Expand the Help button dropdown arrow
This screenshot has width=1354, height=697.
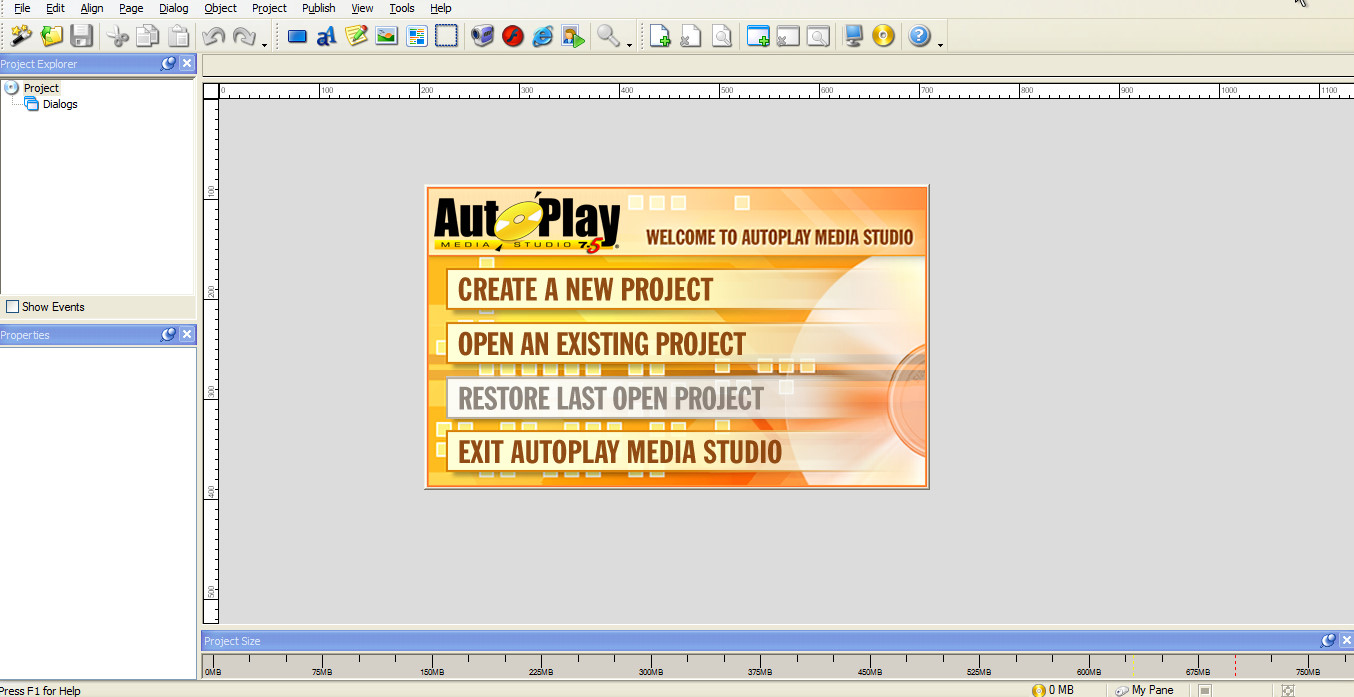[940, 44]
